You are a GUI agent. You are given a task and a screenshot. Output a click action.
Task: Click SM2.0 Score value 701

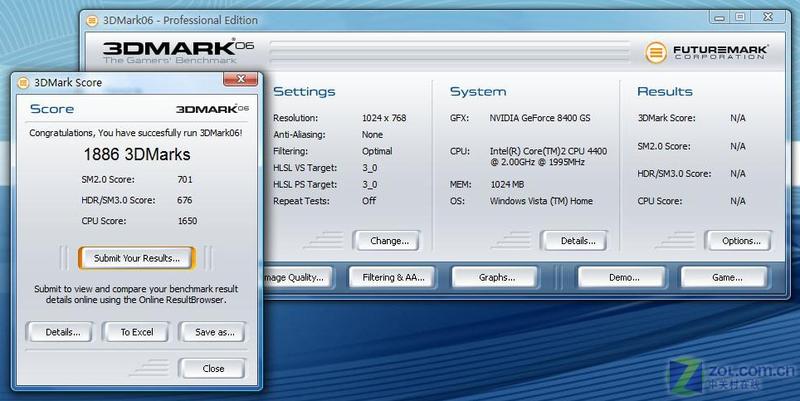185,180
